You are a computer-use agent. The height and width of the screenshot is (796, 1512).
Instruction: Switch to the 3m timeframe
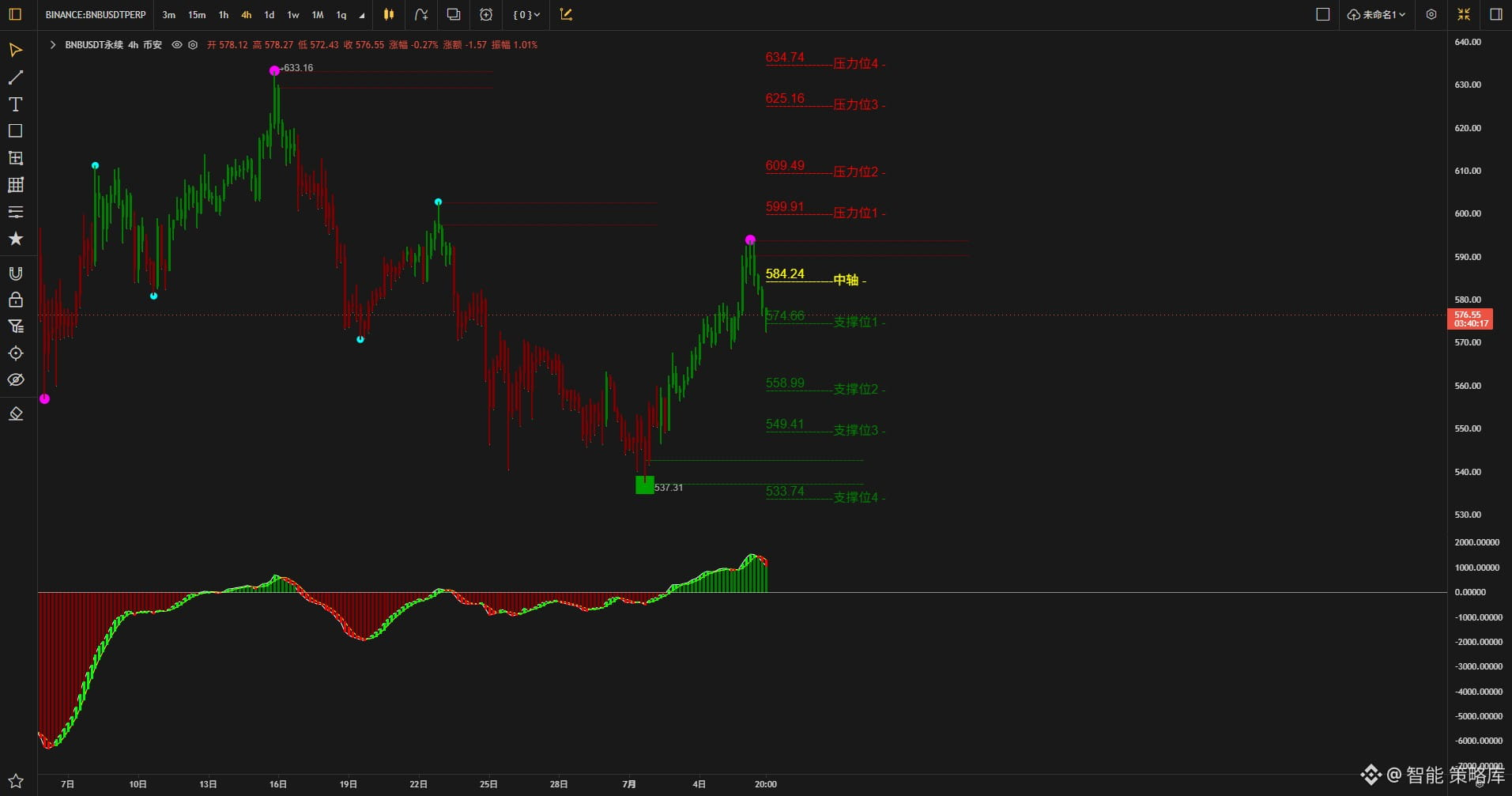click(169, 14)
